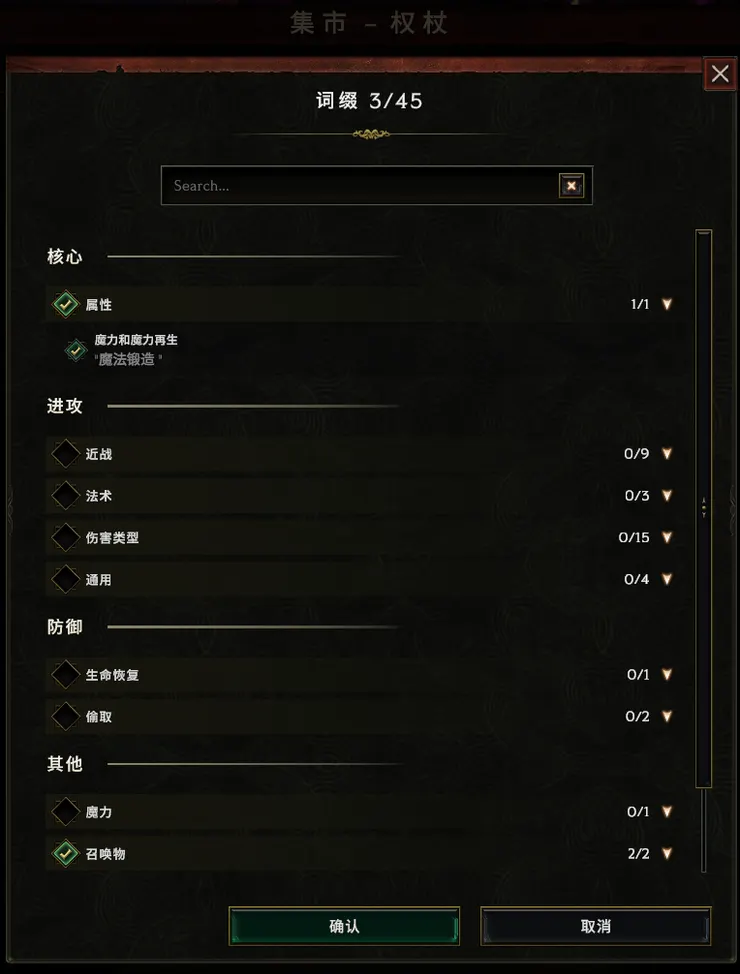740x974 pixels.
Task: Click the diamond icon beside 法术
Action: point(65,495)
